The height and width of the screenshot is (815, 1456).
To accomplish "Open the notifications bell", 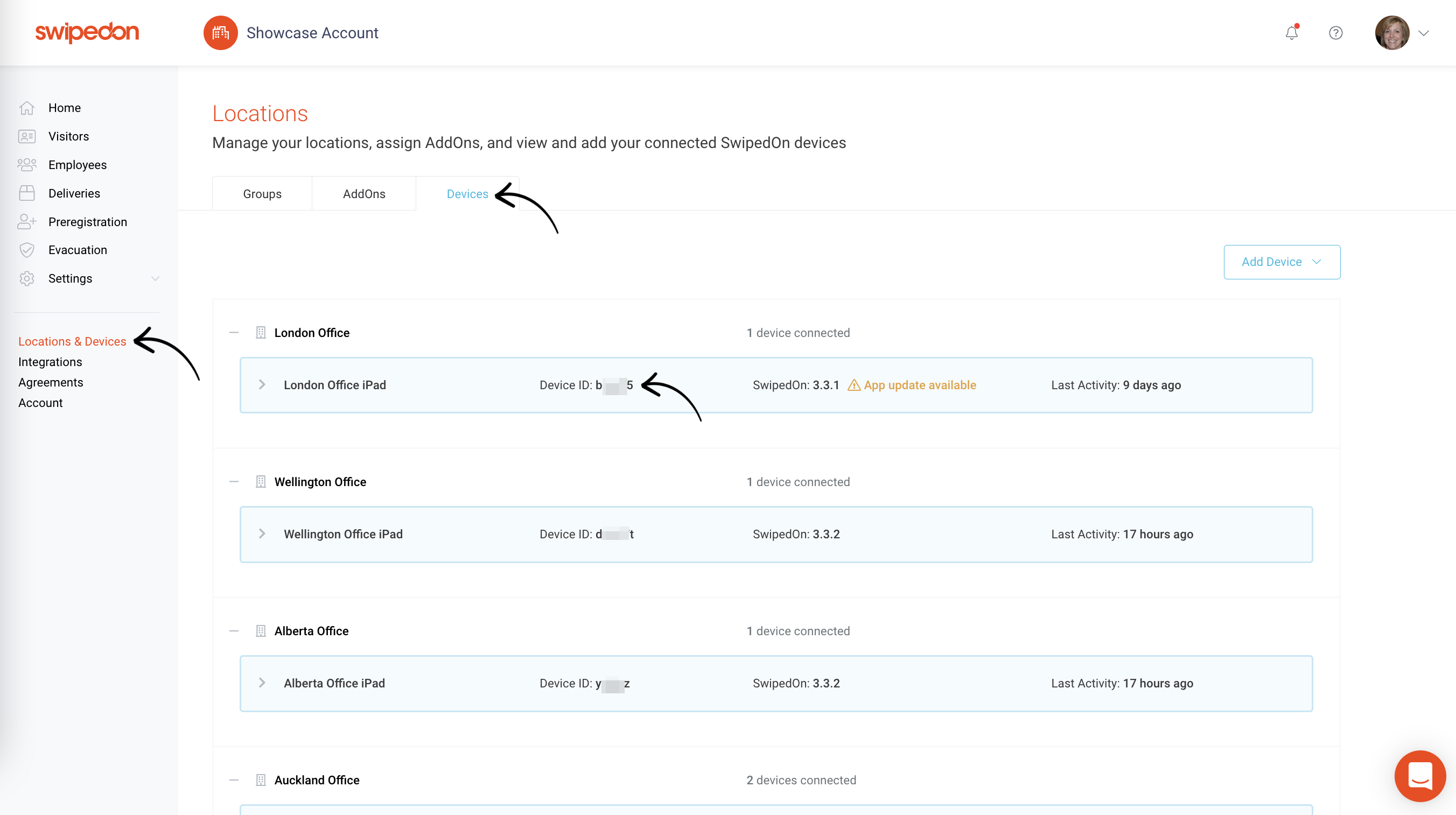I will click(x=1292, y=33).
